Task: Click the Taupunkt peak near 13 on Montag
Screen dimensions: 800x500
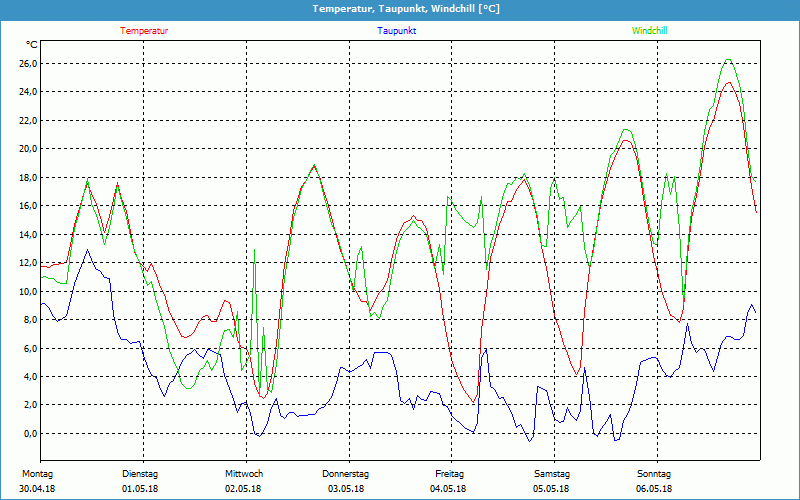Action: point(87,250)
